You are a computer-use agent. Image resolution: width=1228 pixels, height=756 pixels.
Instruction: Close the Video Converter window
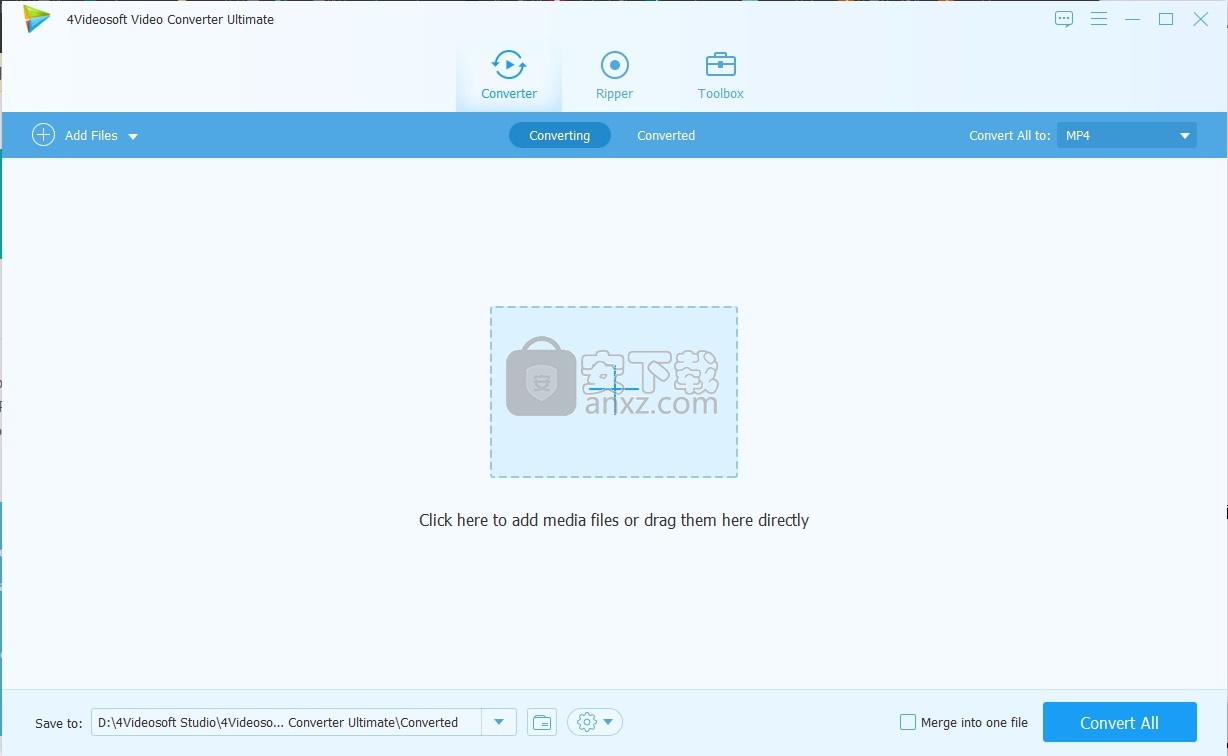click(1200, 19)
